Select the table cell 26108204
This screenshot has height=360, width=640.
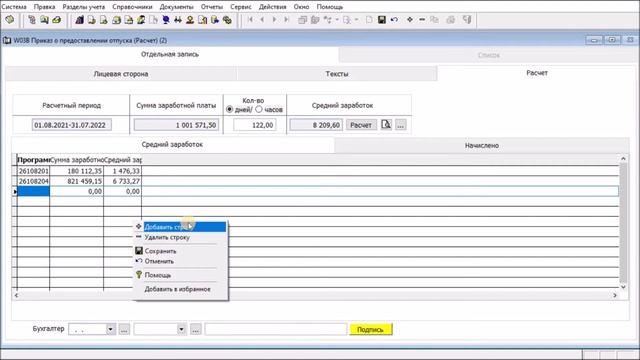point(33,181)
